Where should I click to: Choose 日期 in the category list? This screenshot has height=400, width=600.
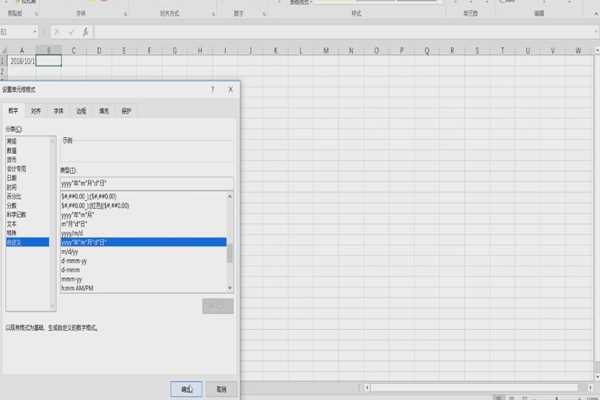pyautogui.click(x=12, y=179)
